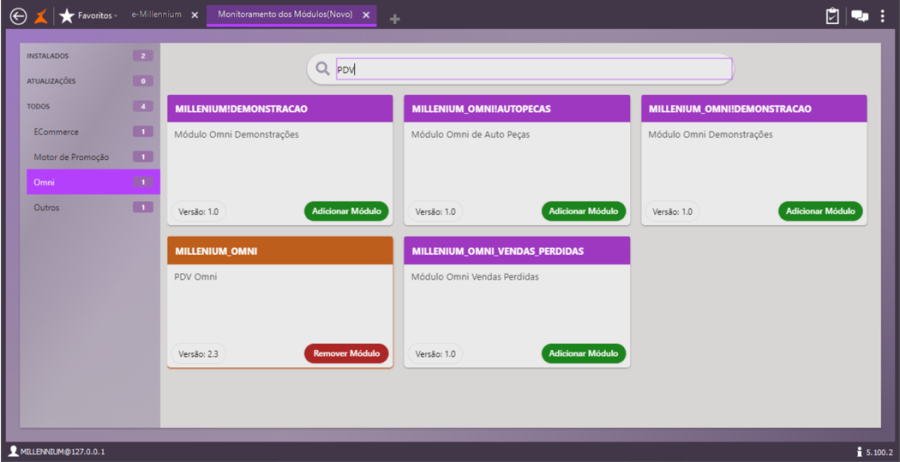Switch to the e-Millennium tab
The height and width of the screenshot is (462, 900).
[156, 14]
